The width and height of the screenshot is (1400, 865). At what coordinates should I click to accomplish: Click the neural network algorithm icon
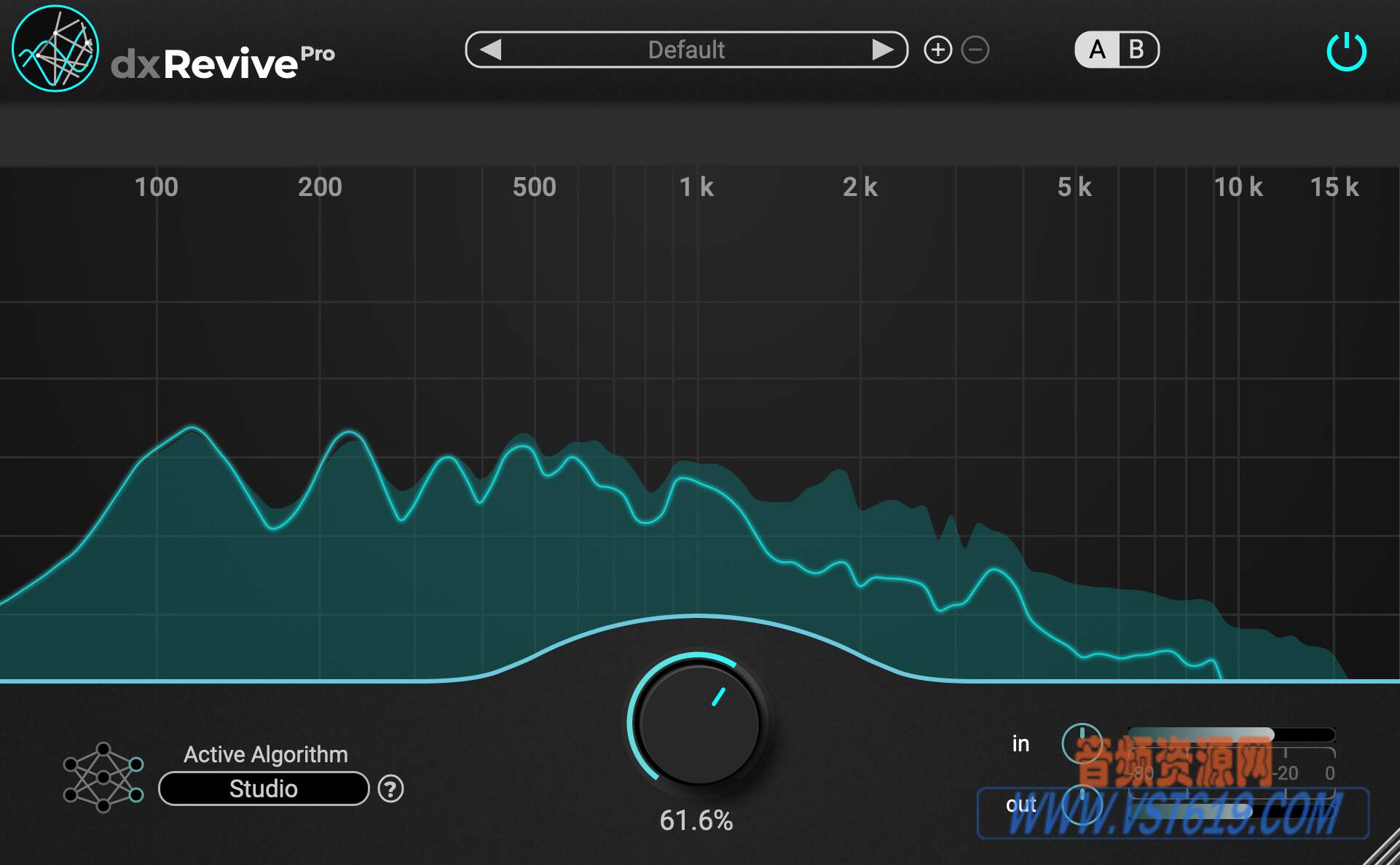pyautogui.click(x=103, y=776)
